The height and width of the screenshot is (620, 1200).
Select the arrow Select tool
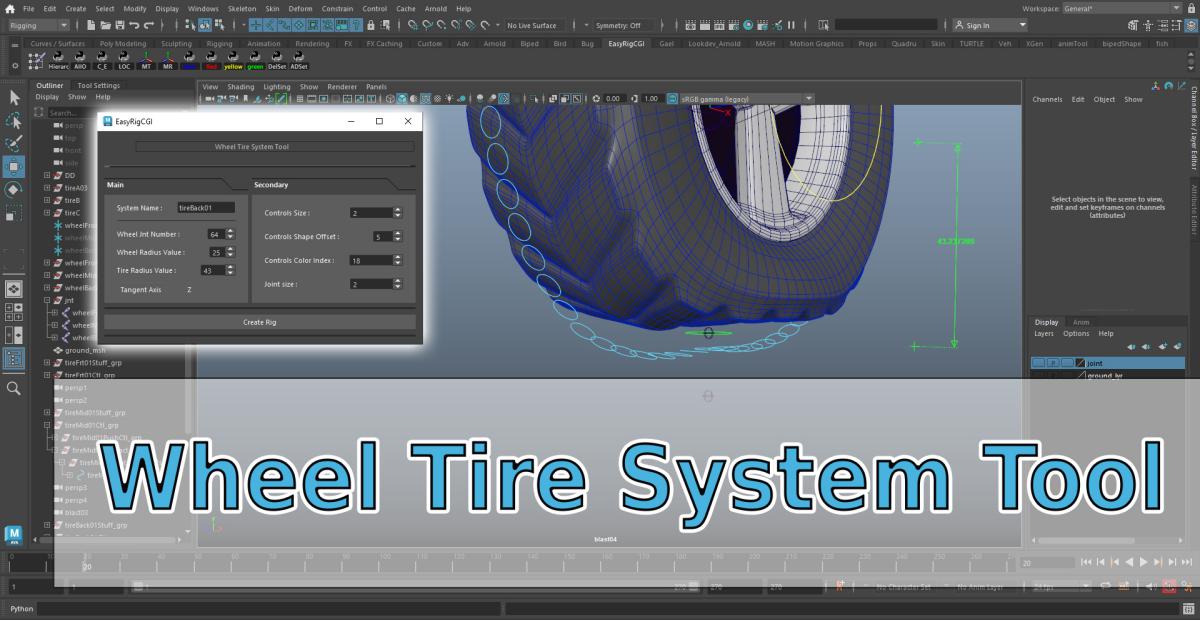14,97
